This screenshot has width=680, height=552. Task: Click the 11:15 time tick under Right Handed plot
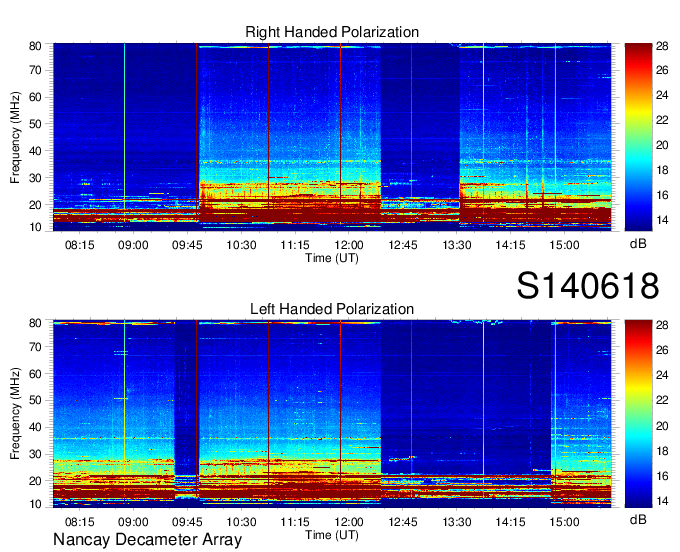(x=295, y=245)
